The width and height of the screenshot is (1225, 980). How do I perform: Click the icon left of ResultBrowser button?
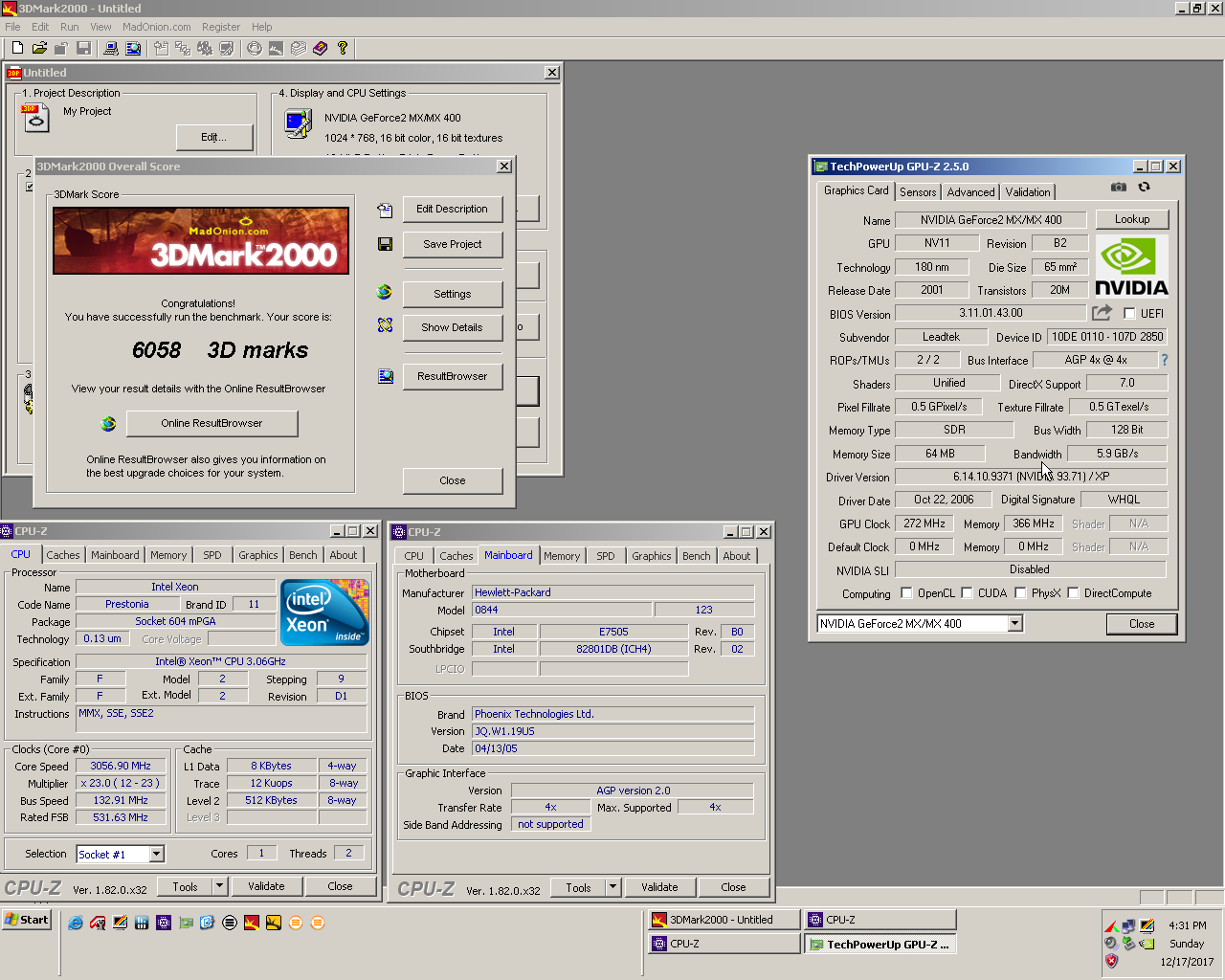coord(385,376)
